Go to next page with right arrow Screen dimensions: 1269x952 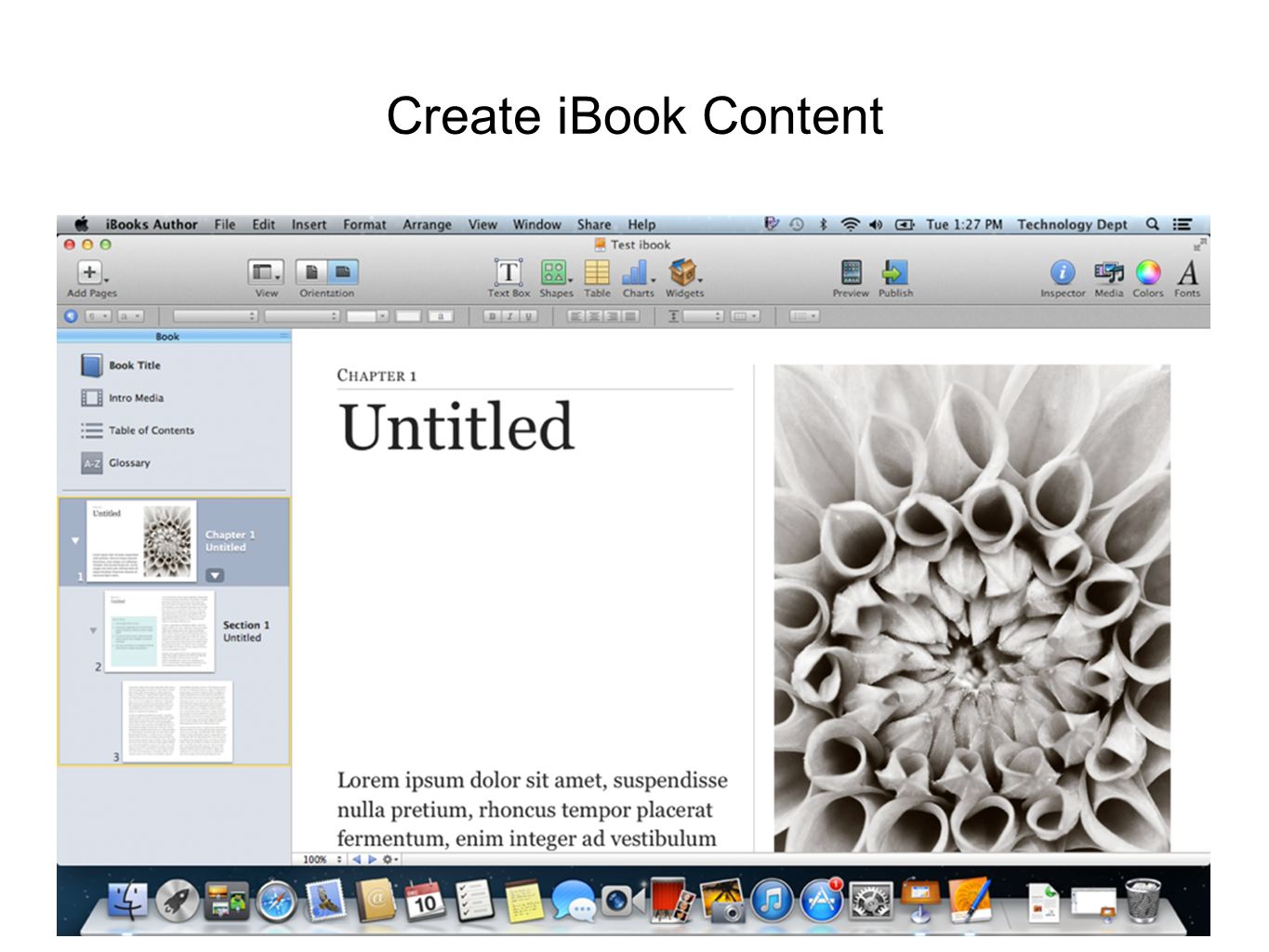(x=372, y=860)
